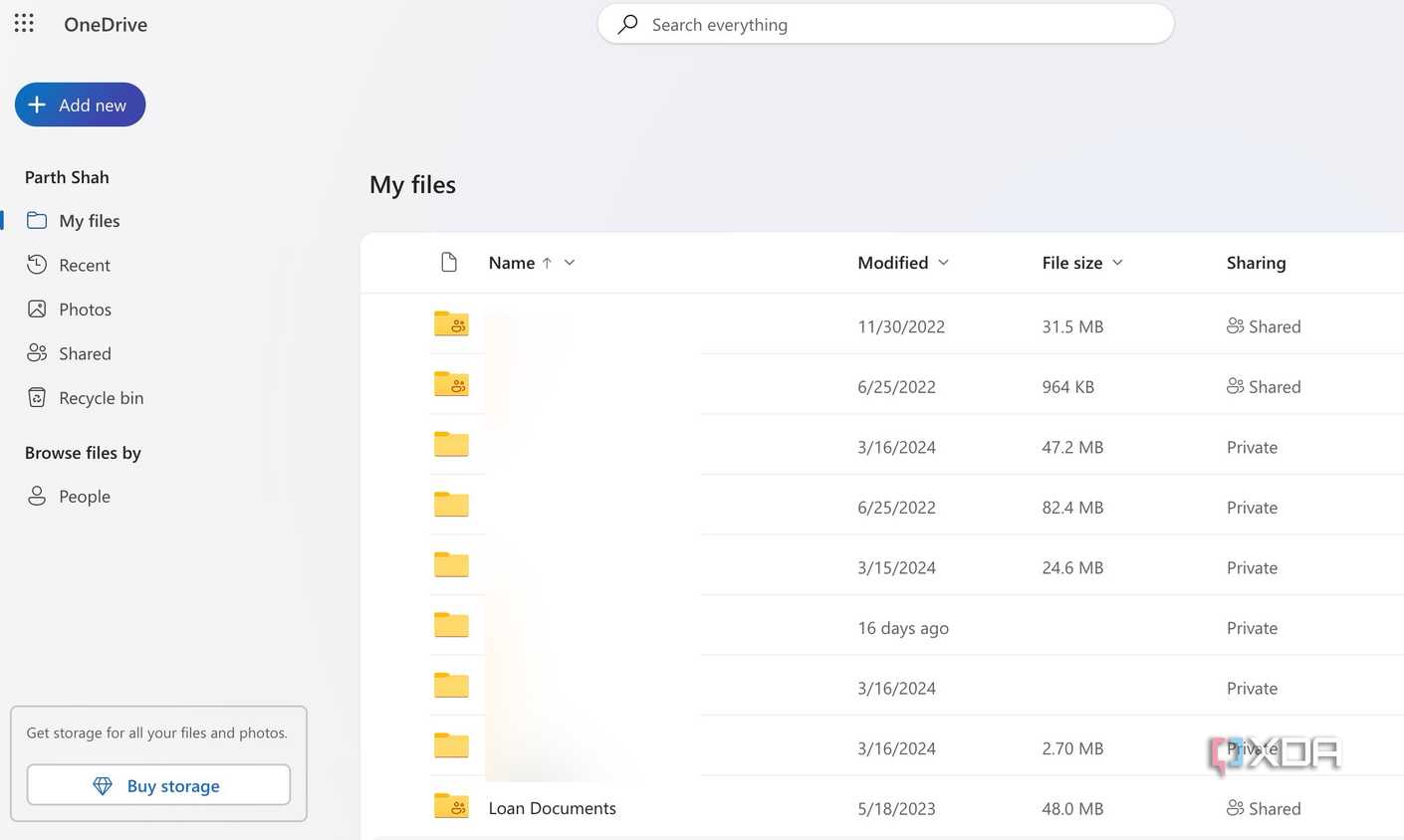Viewport: 1404px width, 840px height.
Task: Open the shared folder sized 964 KB
Action: (451, 384)
